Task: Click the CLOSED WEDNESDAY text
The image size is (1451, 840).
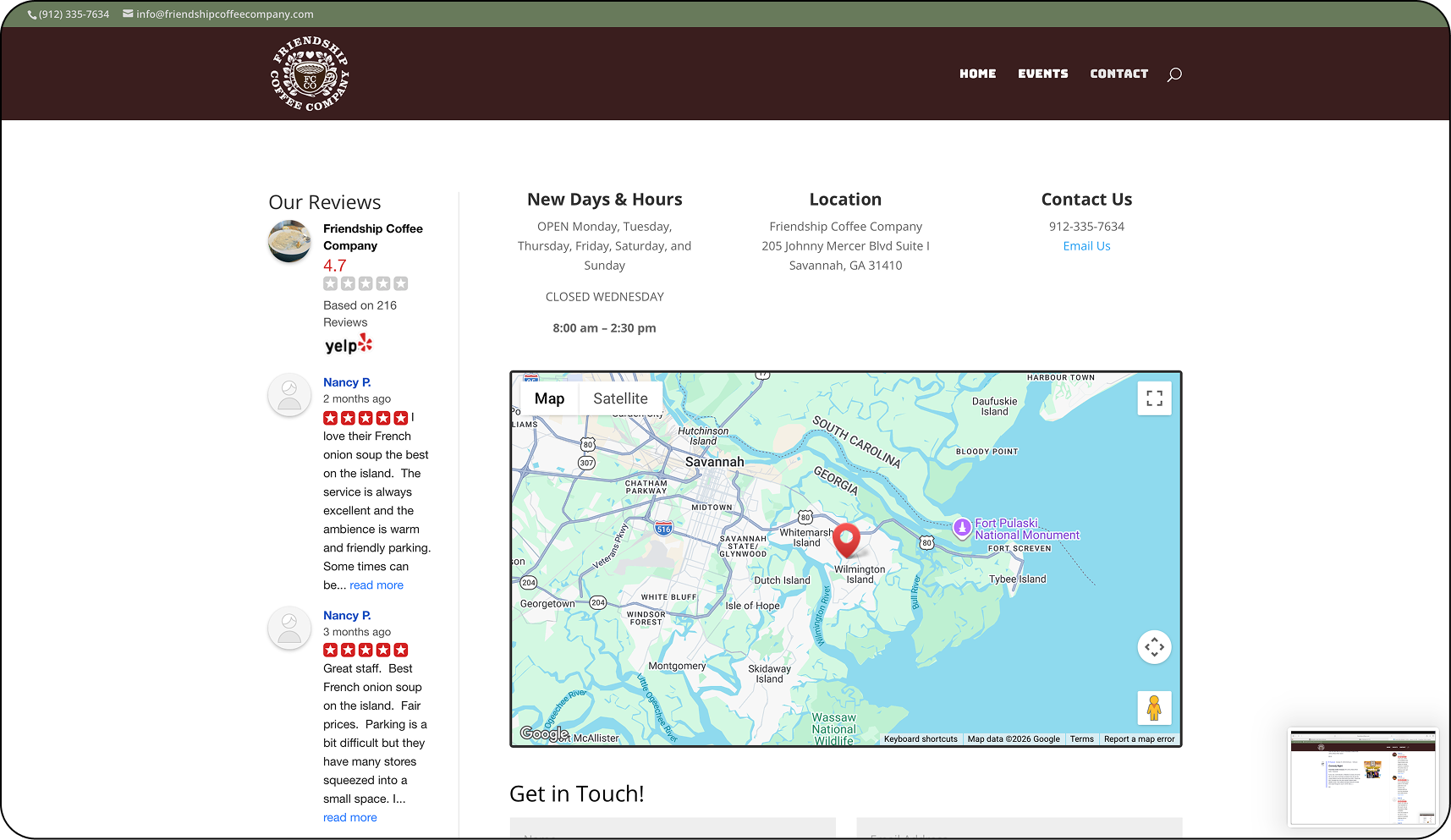Action: (604, 297)
